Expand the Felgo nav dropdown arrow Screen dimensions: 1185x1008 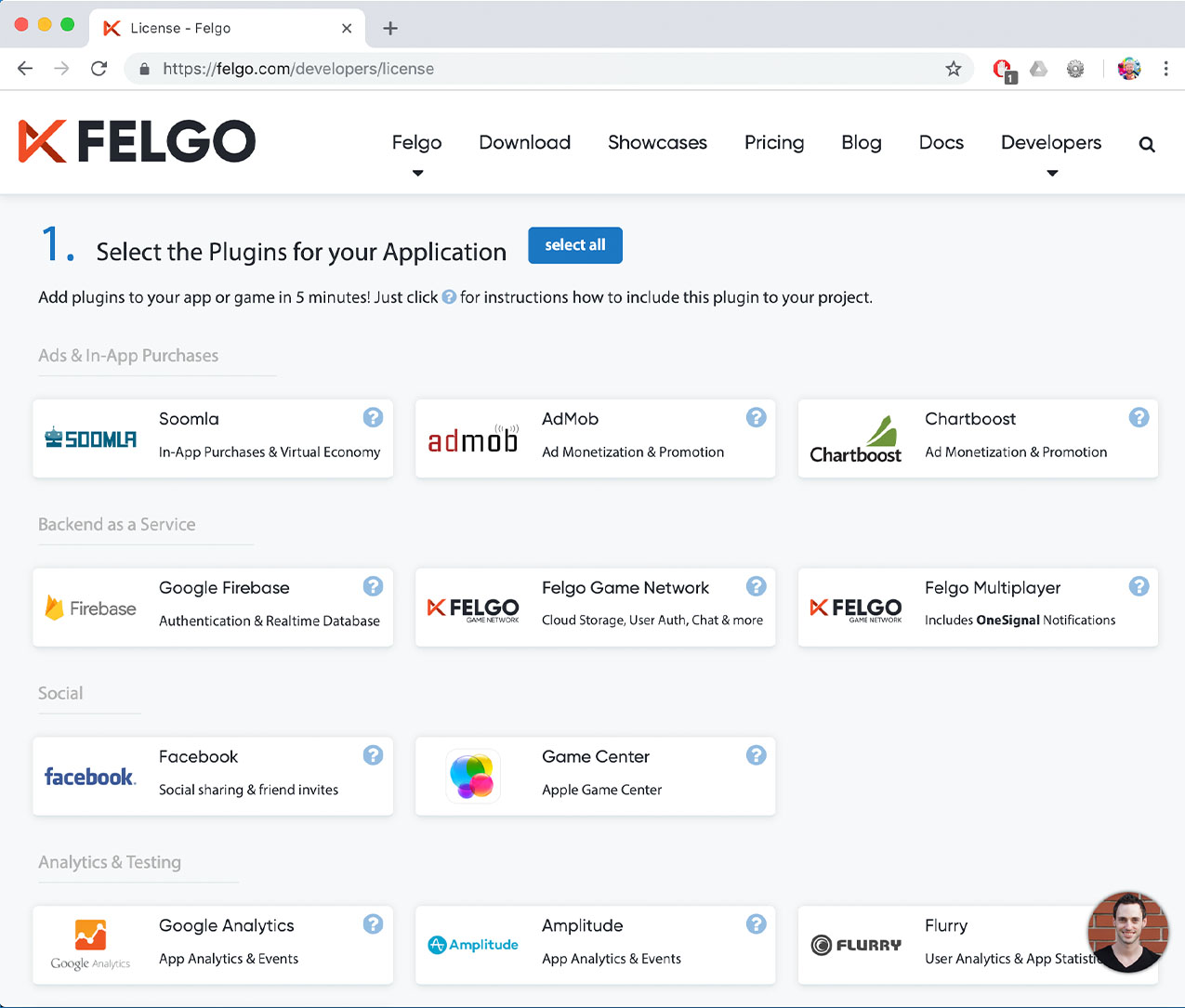coord(417,173)
